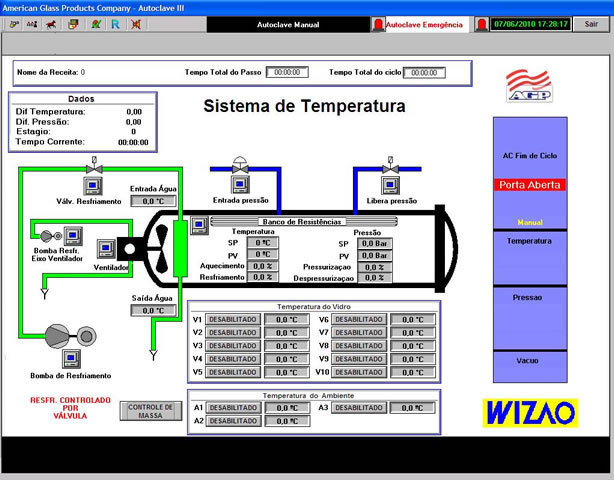Open Banco de Resistências control panel icon
This screenshot has width=614, height=480.
pyautogui.click(x=199, y=225)
